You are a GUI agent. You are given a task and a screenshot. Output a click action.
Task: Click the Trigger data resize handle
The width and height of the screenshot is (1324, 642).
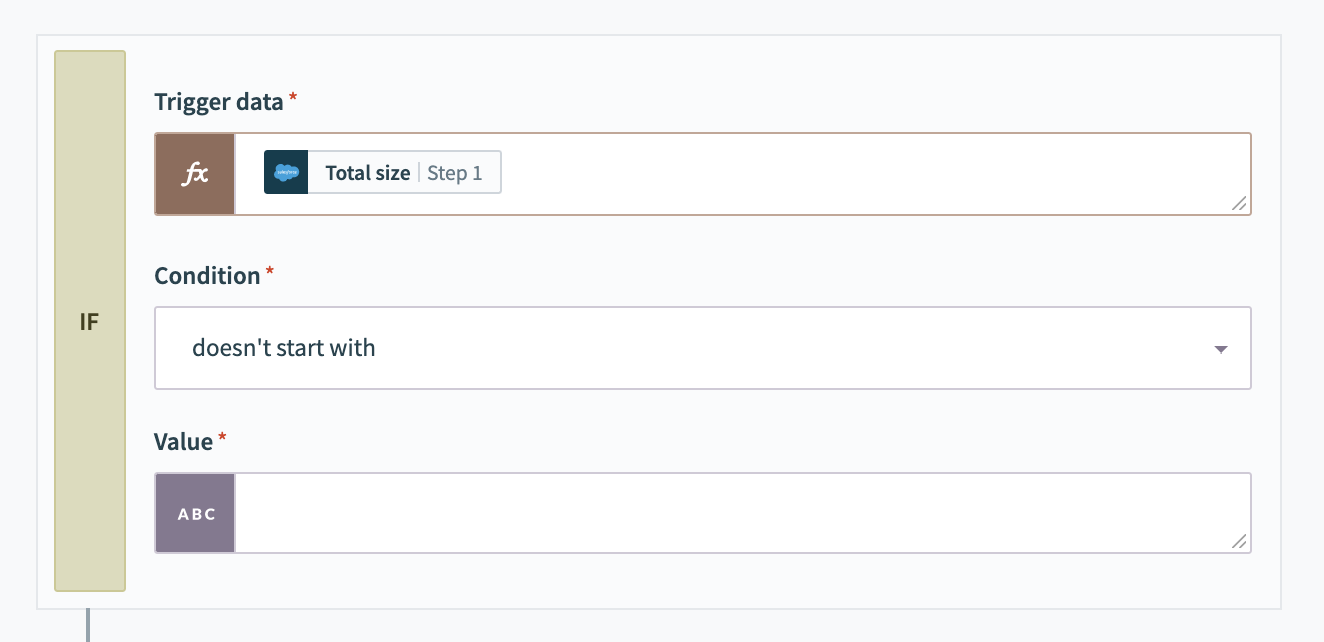(1239, 203)
